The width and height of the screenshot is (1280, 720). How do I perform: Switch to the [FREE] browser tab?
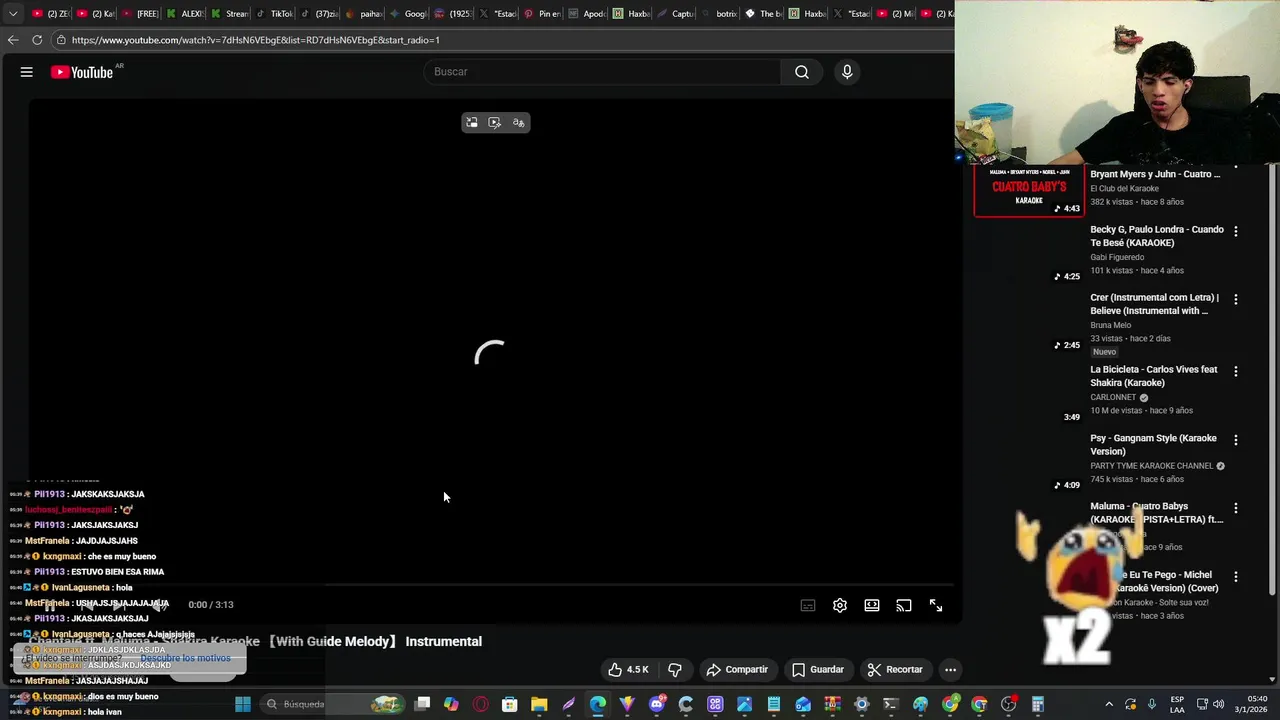point(142,14)
